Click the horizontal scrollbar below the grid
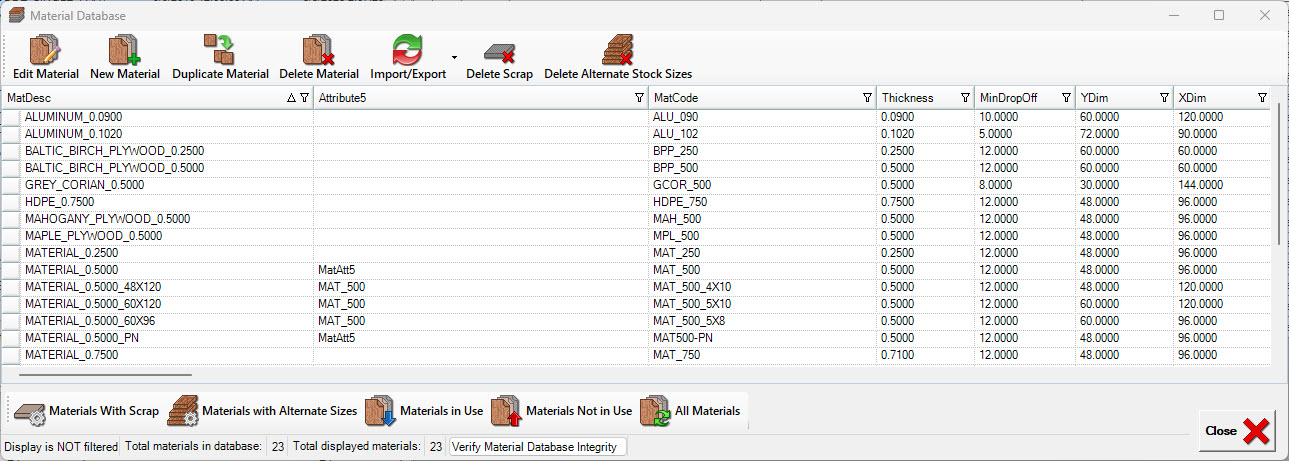 (x=106, y=374)
